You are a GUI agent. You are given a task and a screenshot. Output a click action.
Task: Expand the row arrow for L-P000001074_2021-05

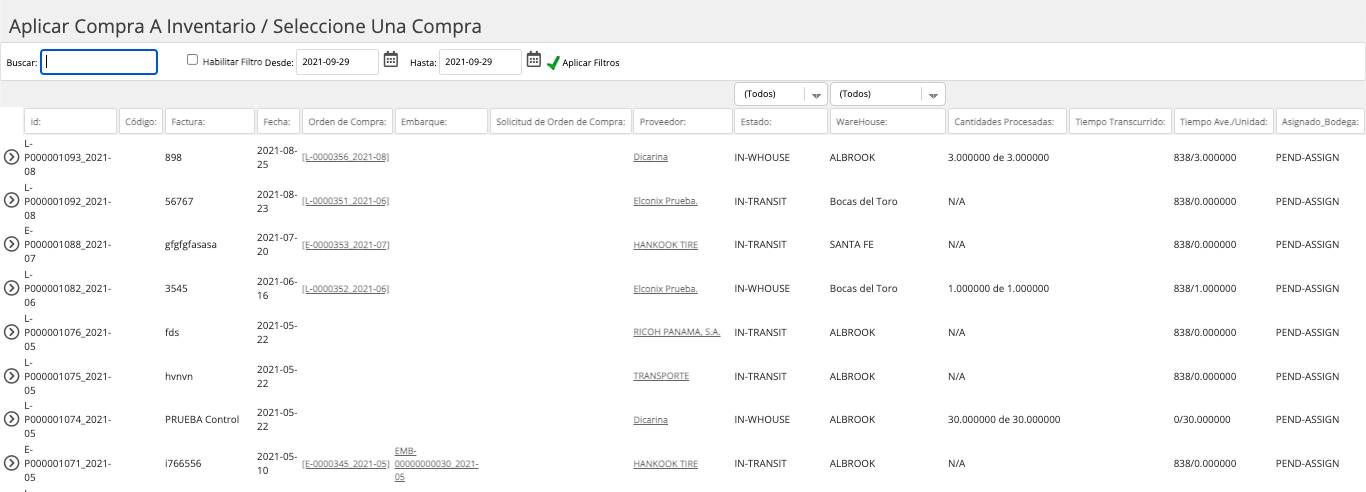(12, 419)
